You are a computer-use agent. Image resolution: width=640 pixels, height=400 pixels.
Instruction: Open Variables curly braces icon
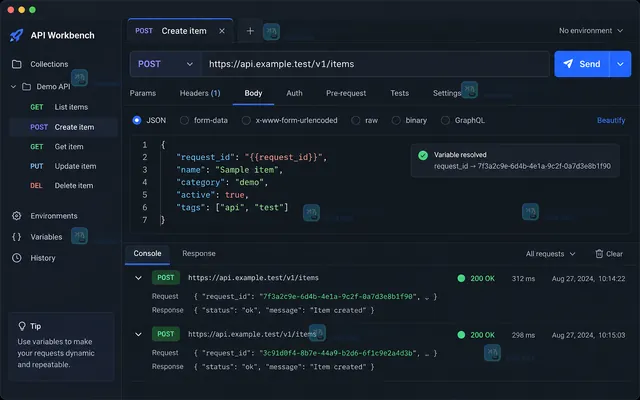pyautogui.click(x=17, y=237)
